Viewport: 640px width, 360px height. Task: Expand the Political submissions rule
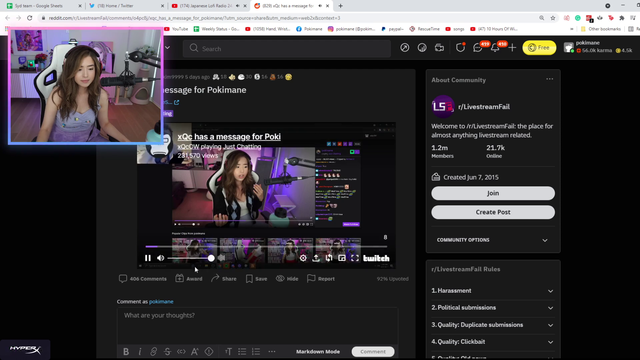(493, 308)
